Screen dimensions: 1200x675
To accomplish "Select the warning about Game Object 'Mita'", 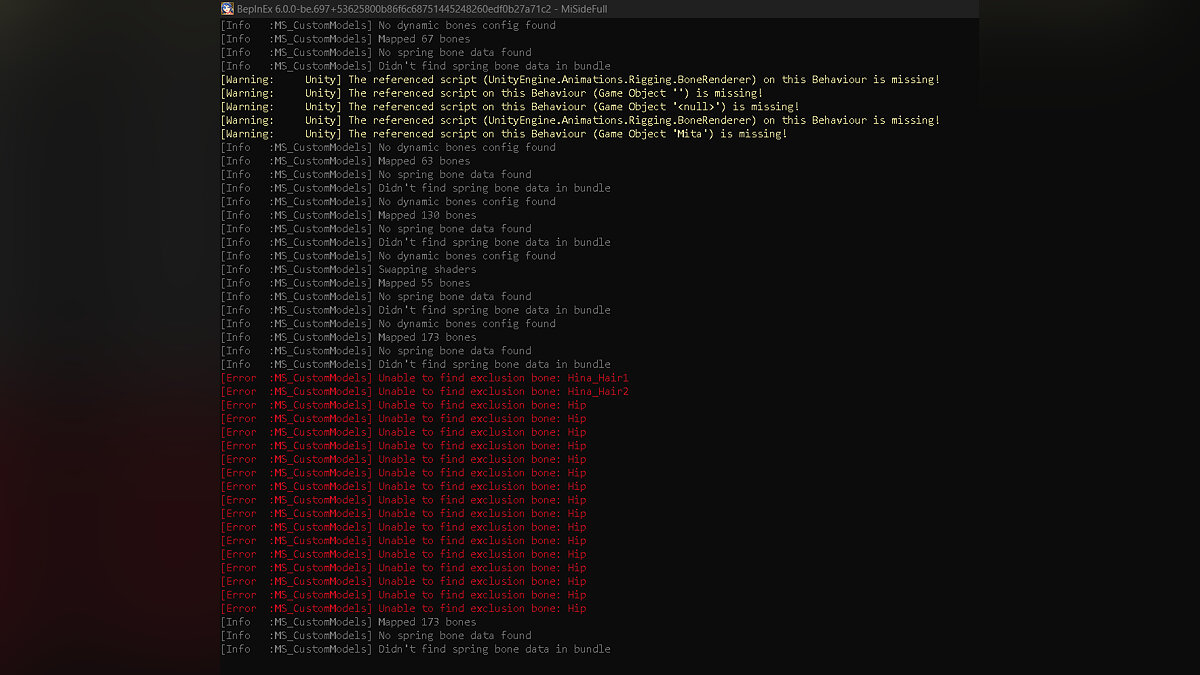I will (x=567, y=134).
